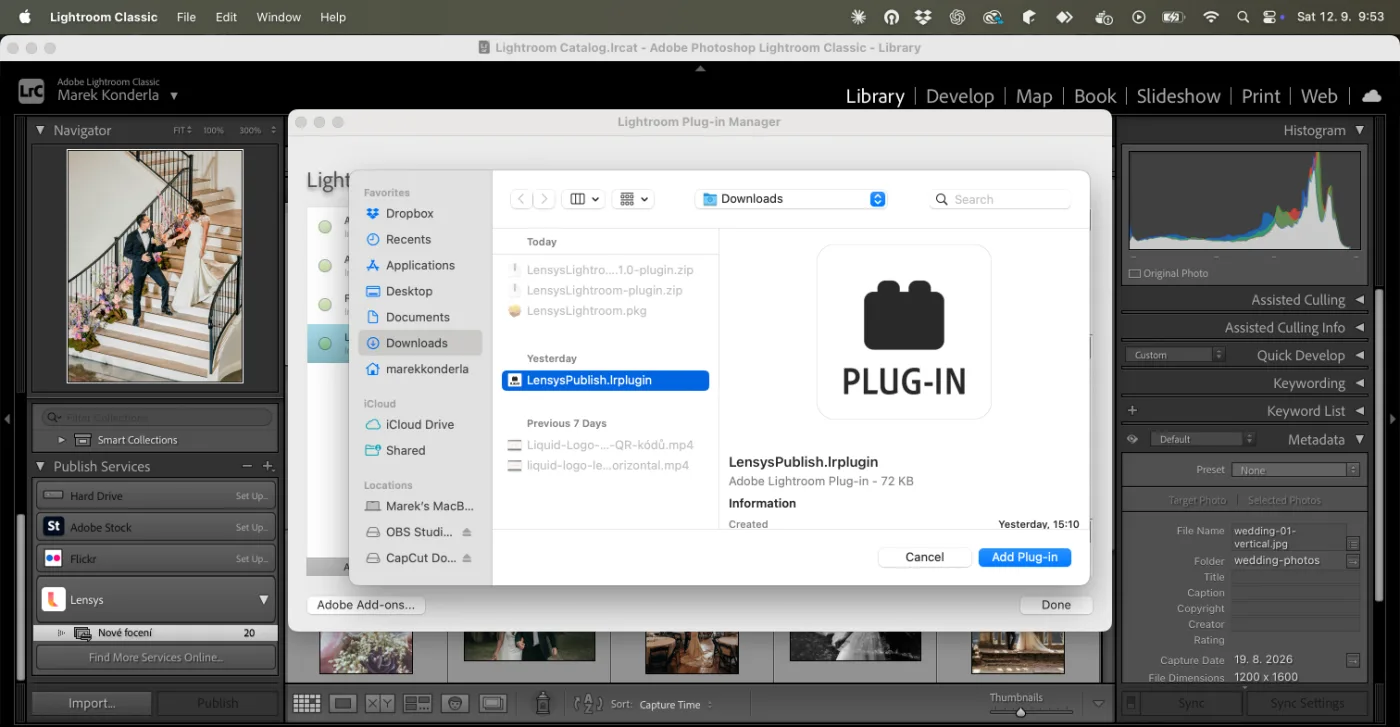Switch to the Slideshow module
1400x727 pixels.
[x=1179, y=96]
